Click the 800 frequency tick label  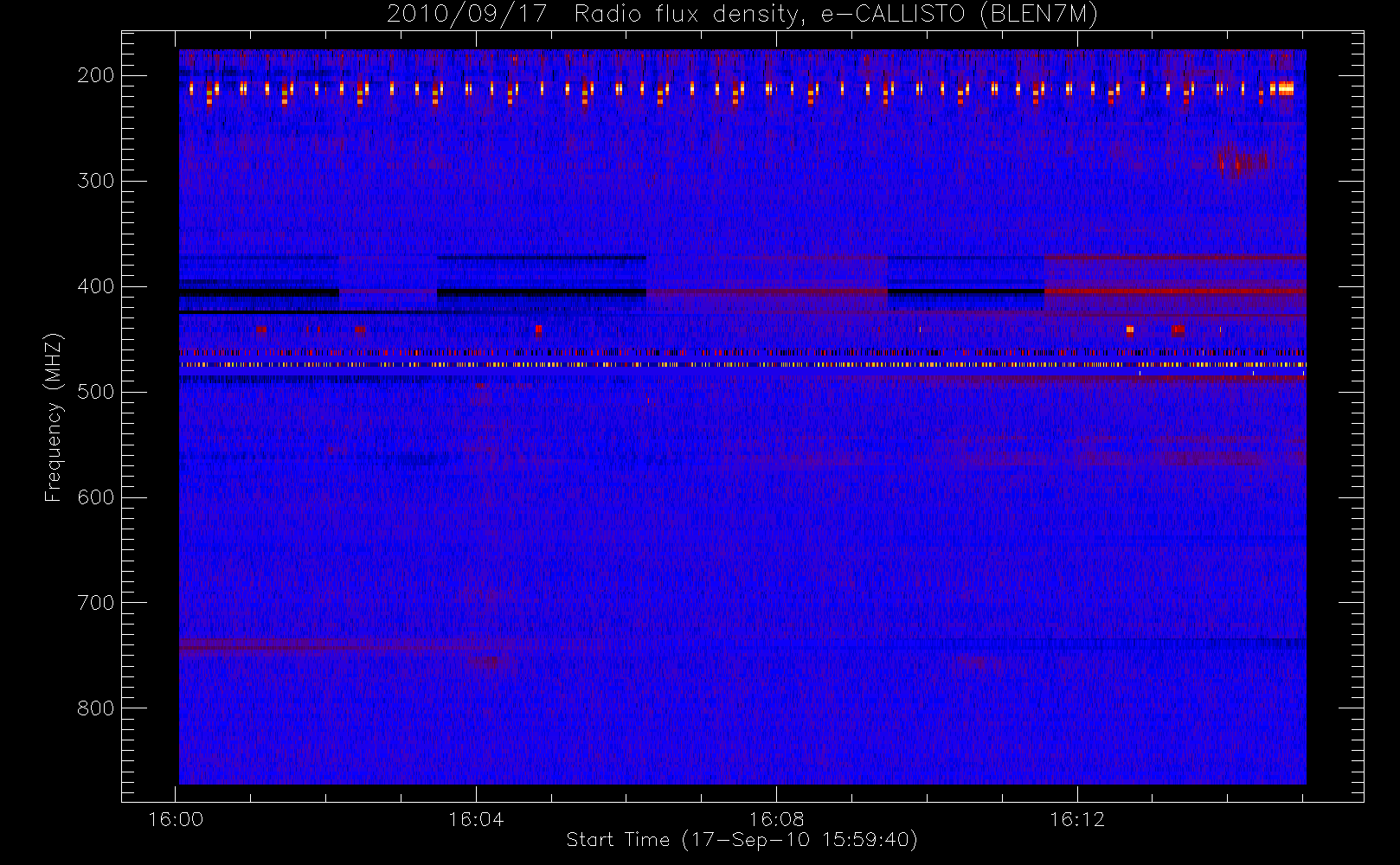pyautogui.click(x=96, y=708)
